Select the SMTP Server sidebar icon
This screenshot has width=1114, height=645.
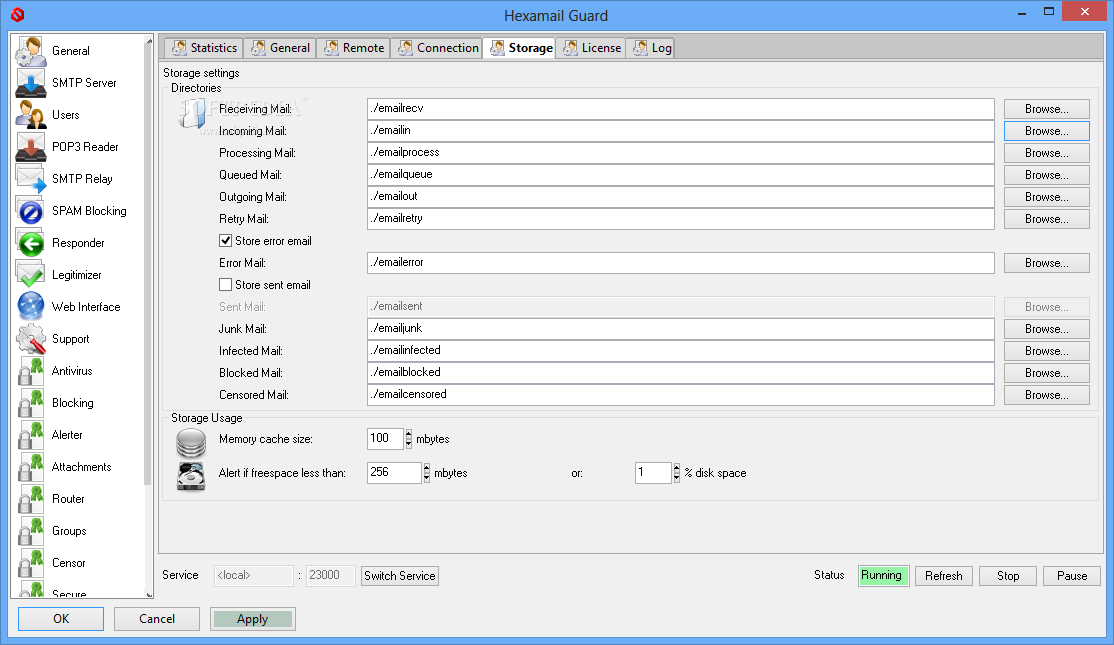31,83
